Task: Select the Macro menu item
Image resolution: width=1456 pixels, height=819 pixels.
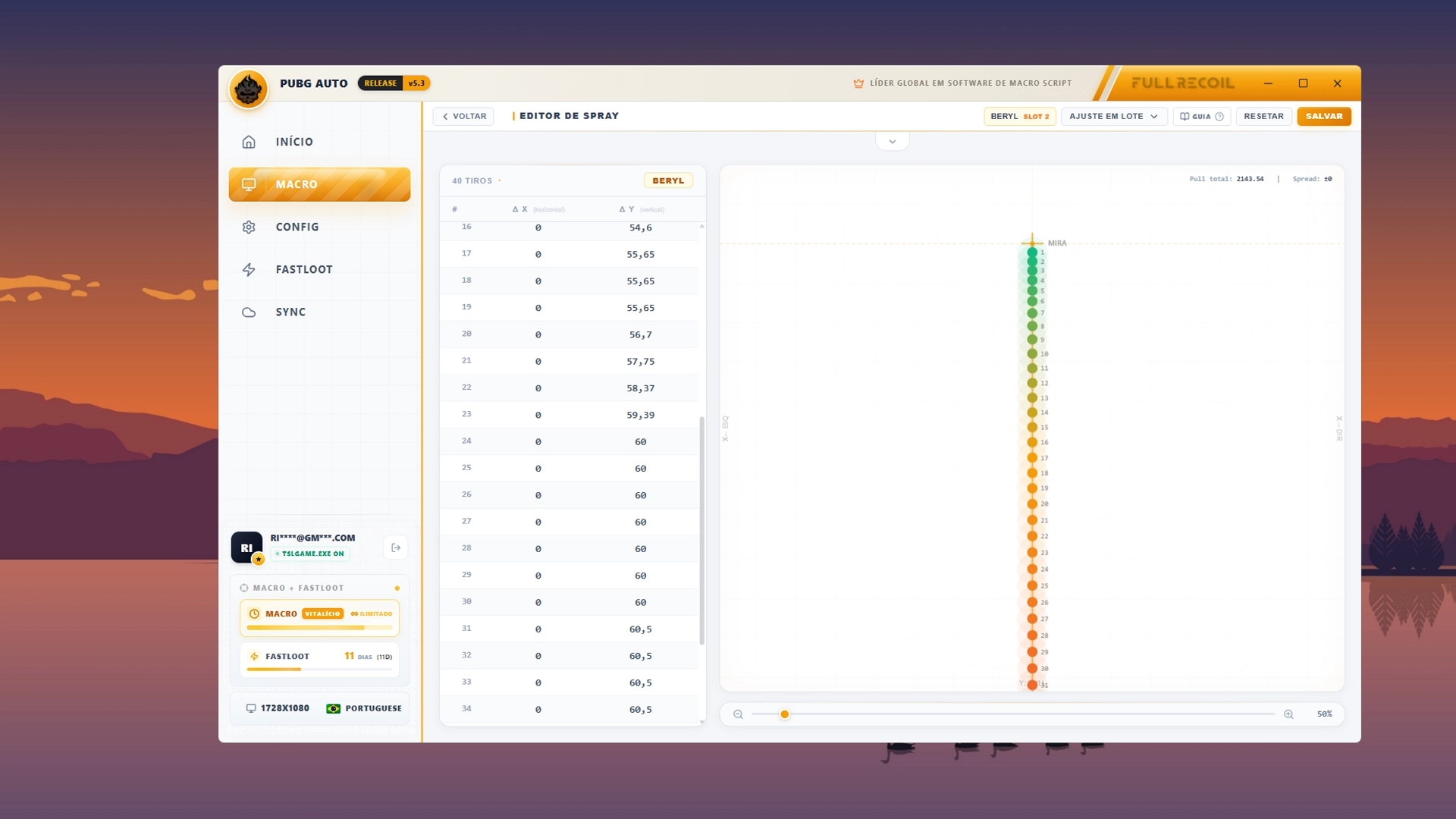Action: click(319, 184)
